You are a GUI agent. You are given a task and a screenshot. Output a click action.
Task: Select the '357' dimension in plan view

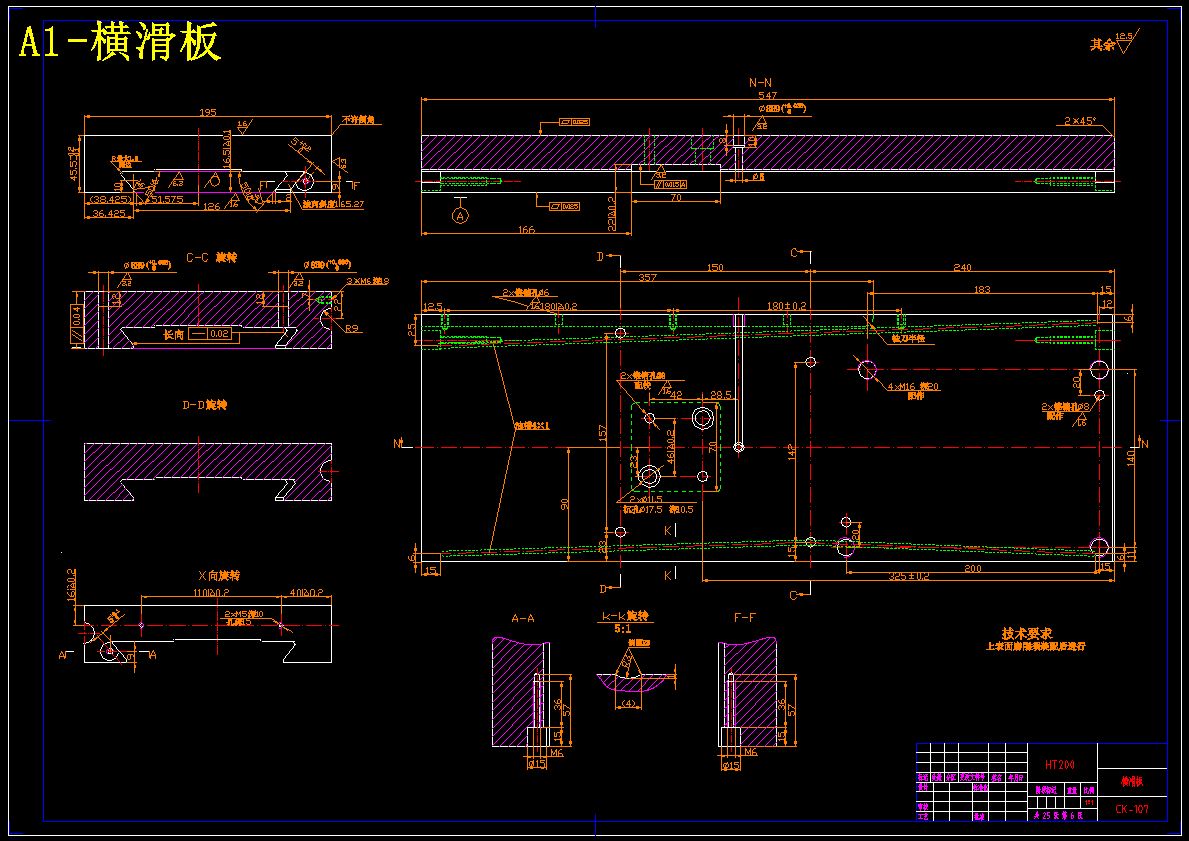pos(648,278)
